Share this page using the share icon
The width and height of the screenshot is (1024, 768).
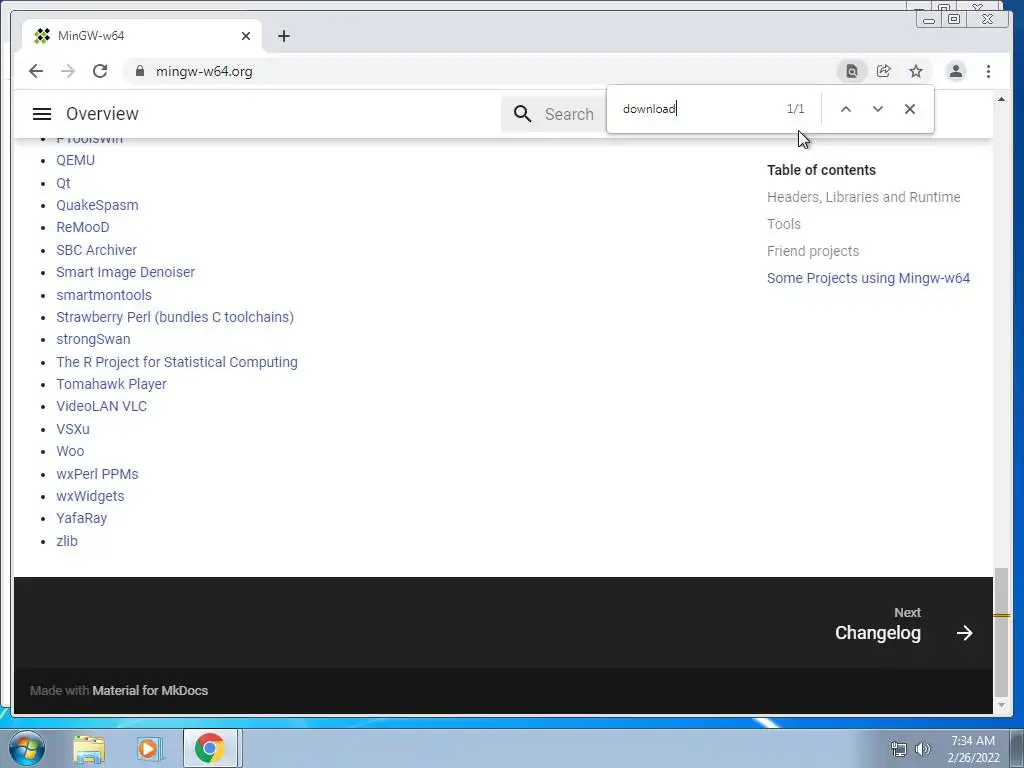point(884,71)
